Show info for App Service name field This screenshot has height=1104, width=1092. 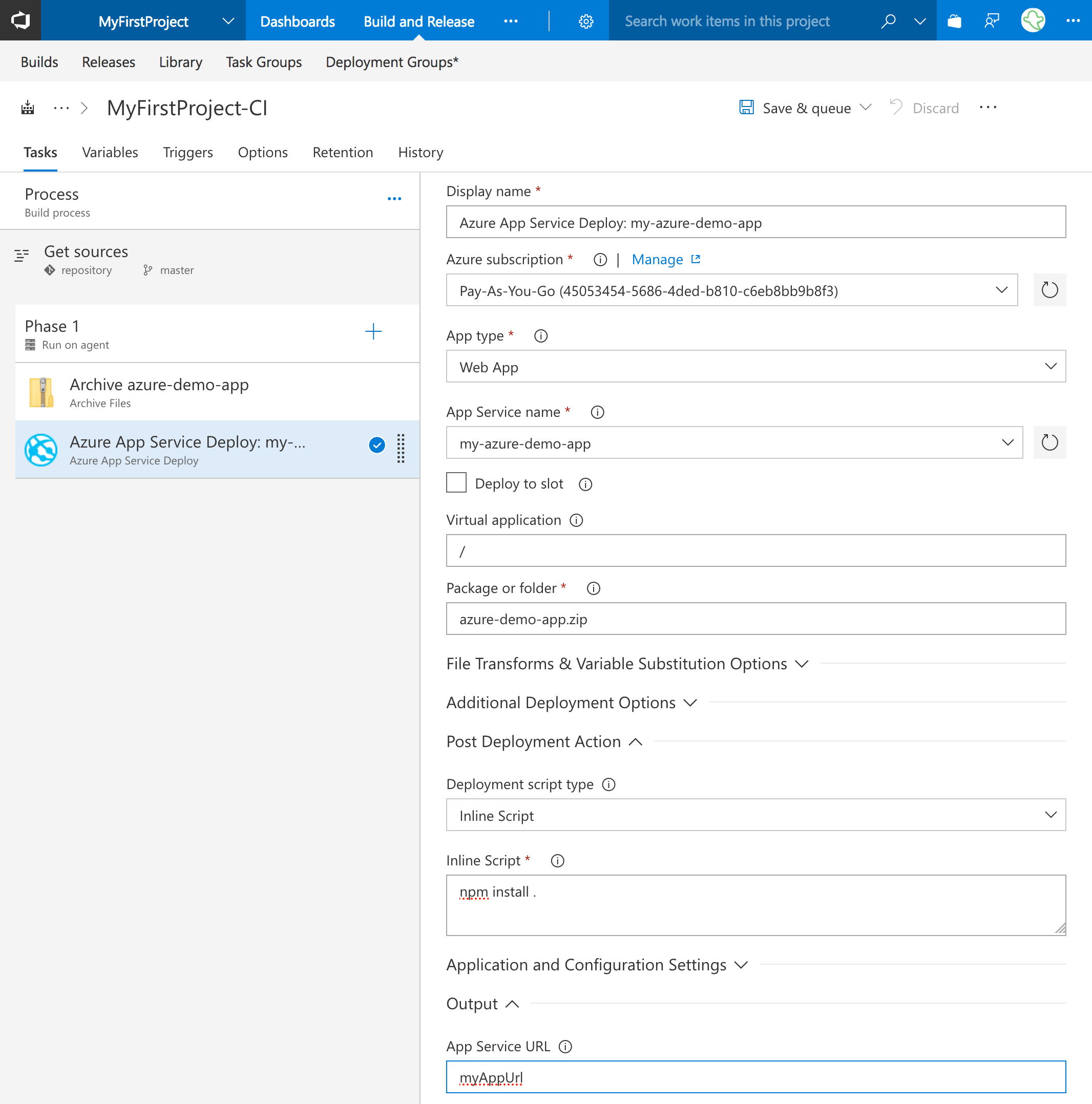[597, 413]
